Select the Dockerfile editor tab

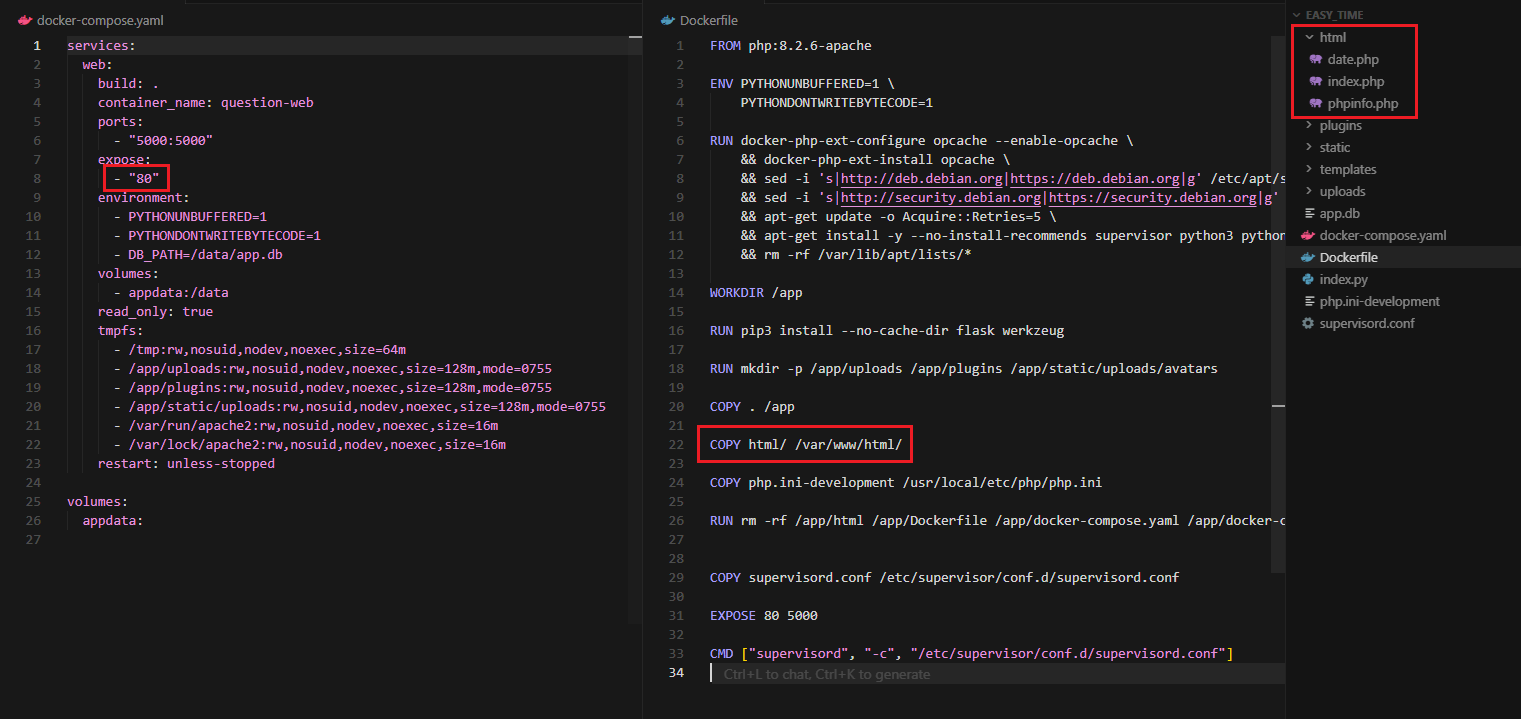click(x=708, y=20)
